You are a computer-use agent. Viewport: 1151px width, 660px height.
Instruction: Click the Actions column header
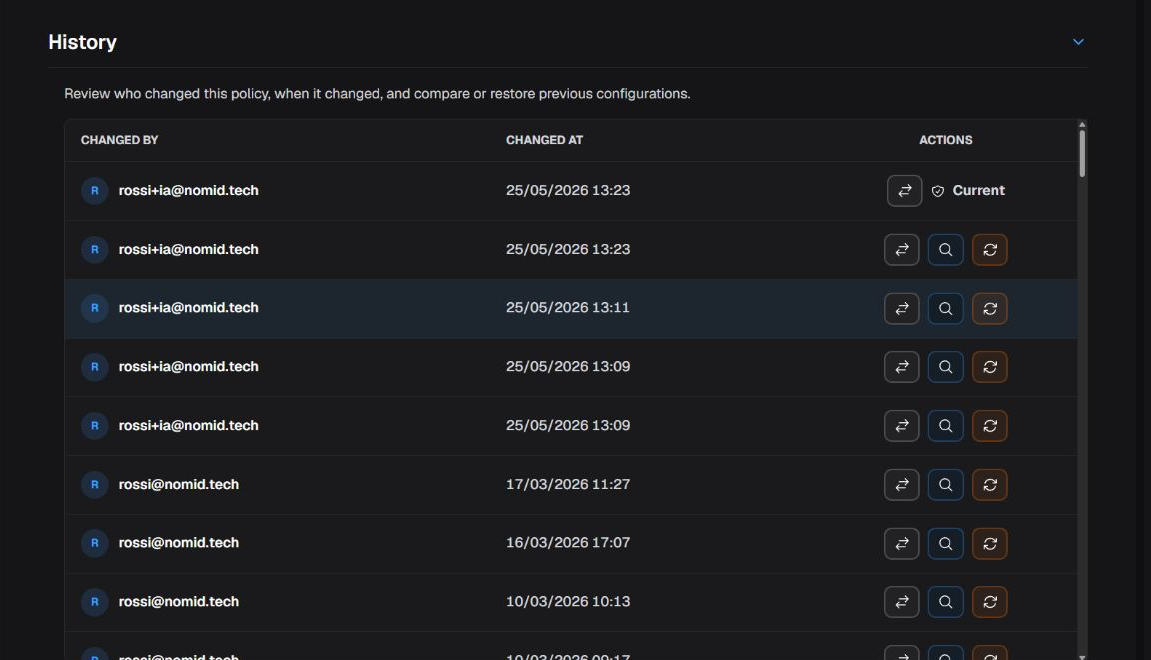pyautogui.click(x=945, y=140)
